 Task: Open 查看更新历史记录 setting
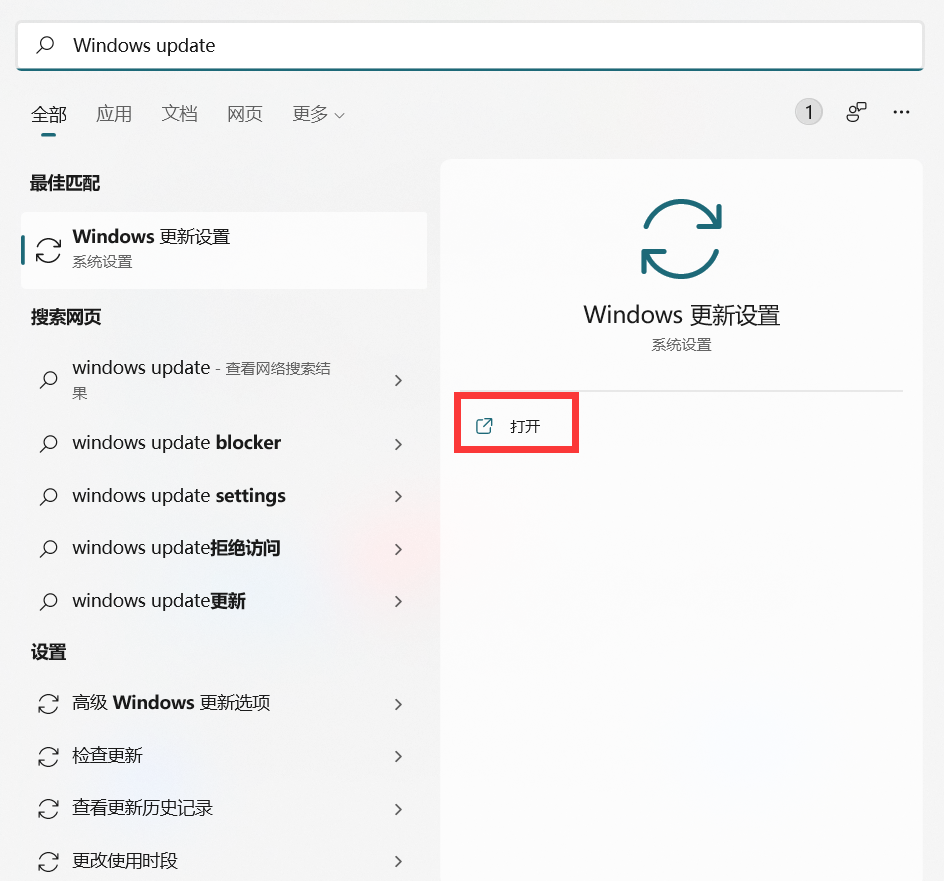pos(224,808)
